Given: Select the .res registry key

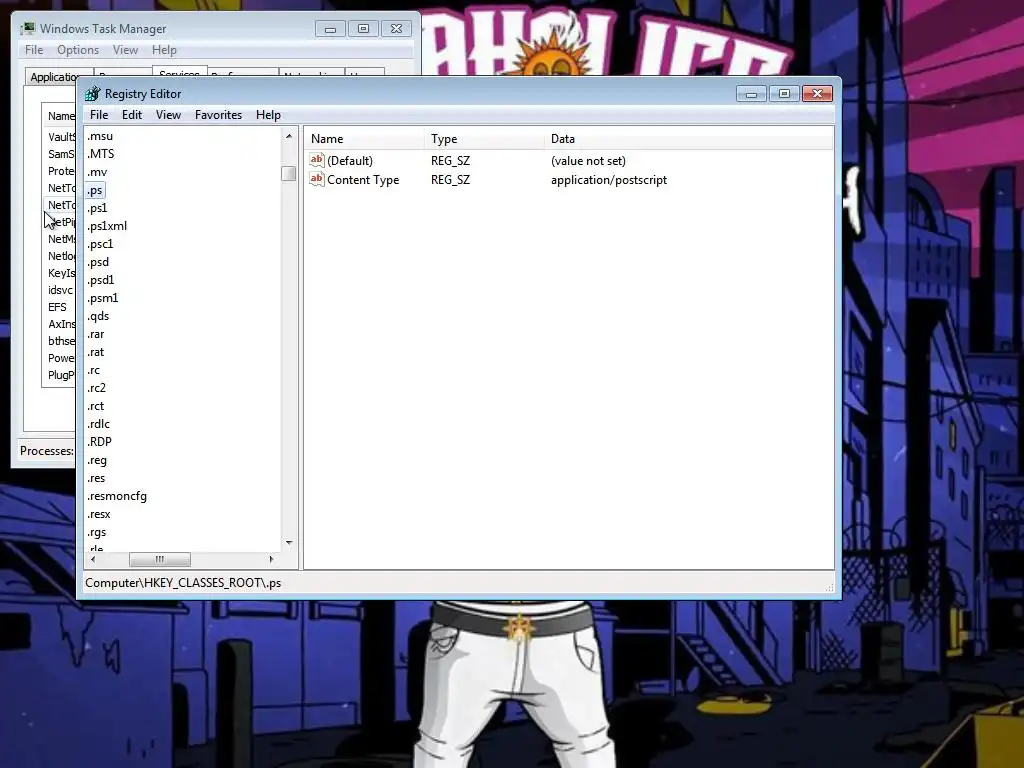Looking at the screenshot, I should coord(96,478).
